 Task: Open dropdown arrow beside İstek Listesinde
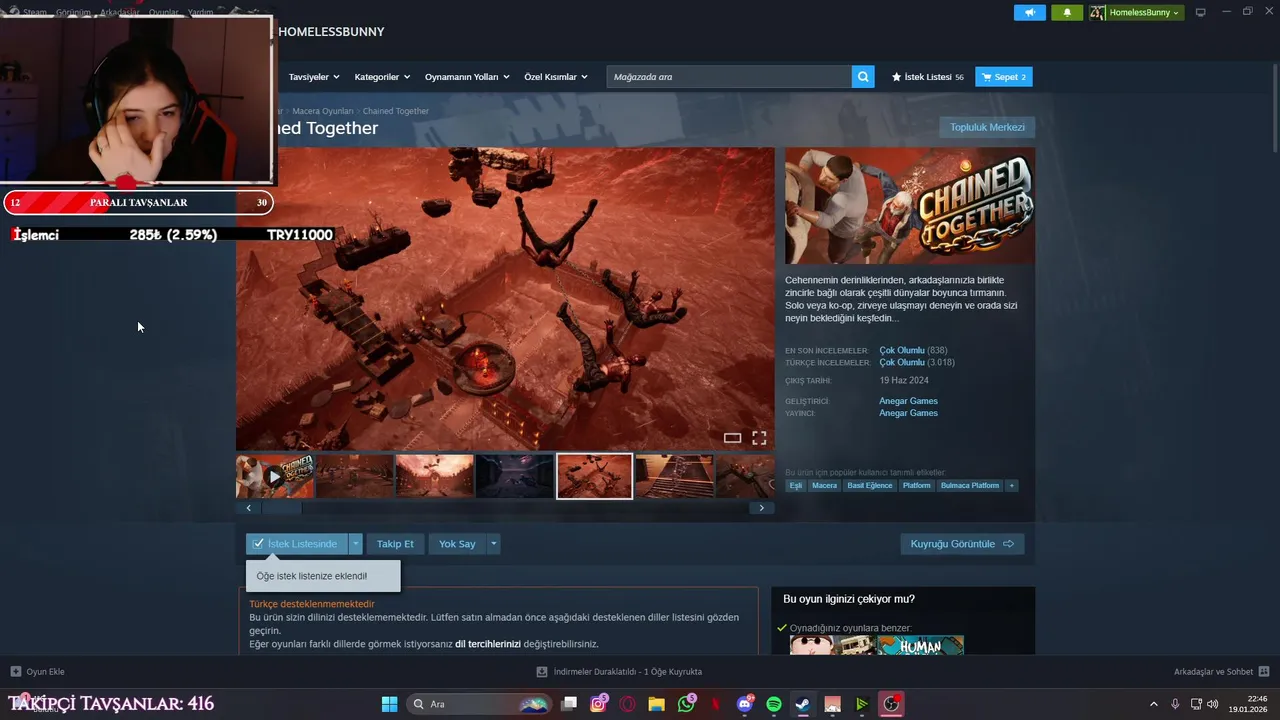point(355,544)
